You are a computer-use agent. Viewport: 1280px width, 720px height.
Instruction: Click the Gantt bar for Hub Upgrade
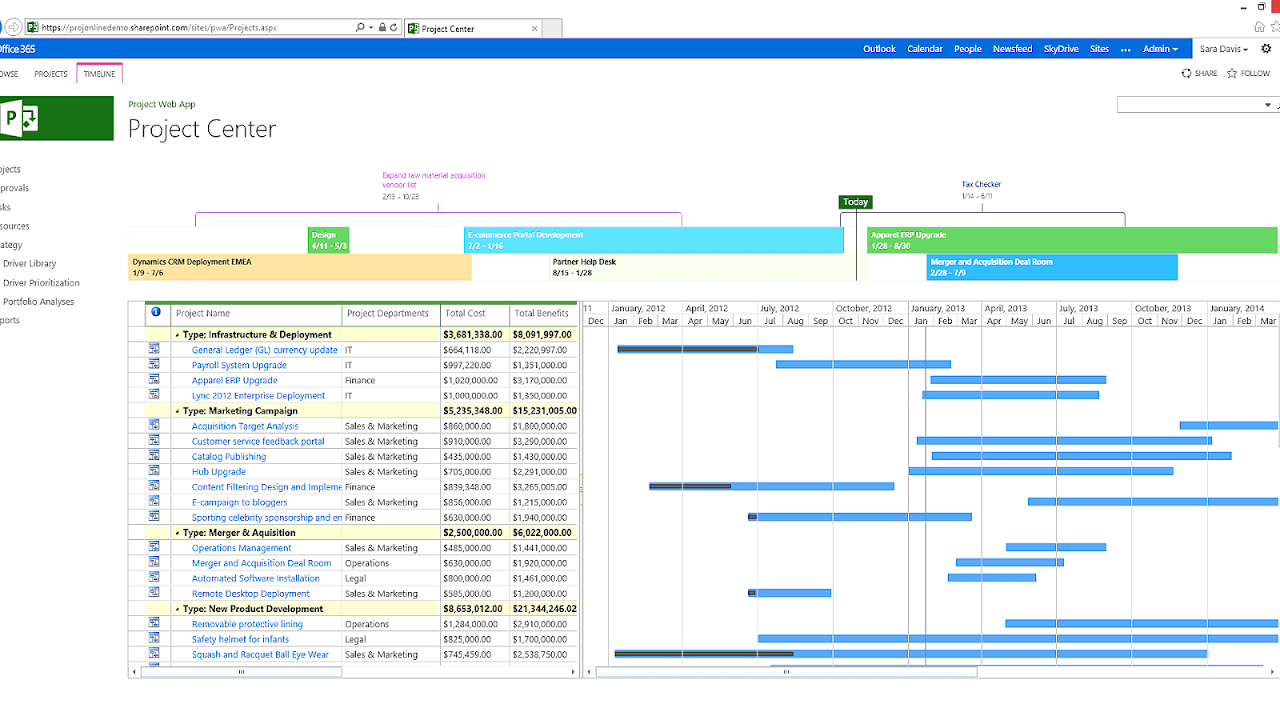[x=1041, y=471]
